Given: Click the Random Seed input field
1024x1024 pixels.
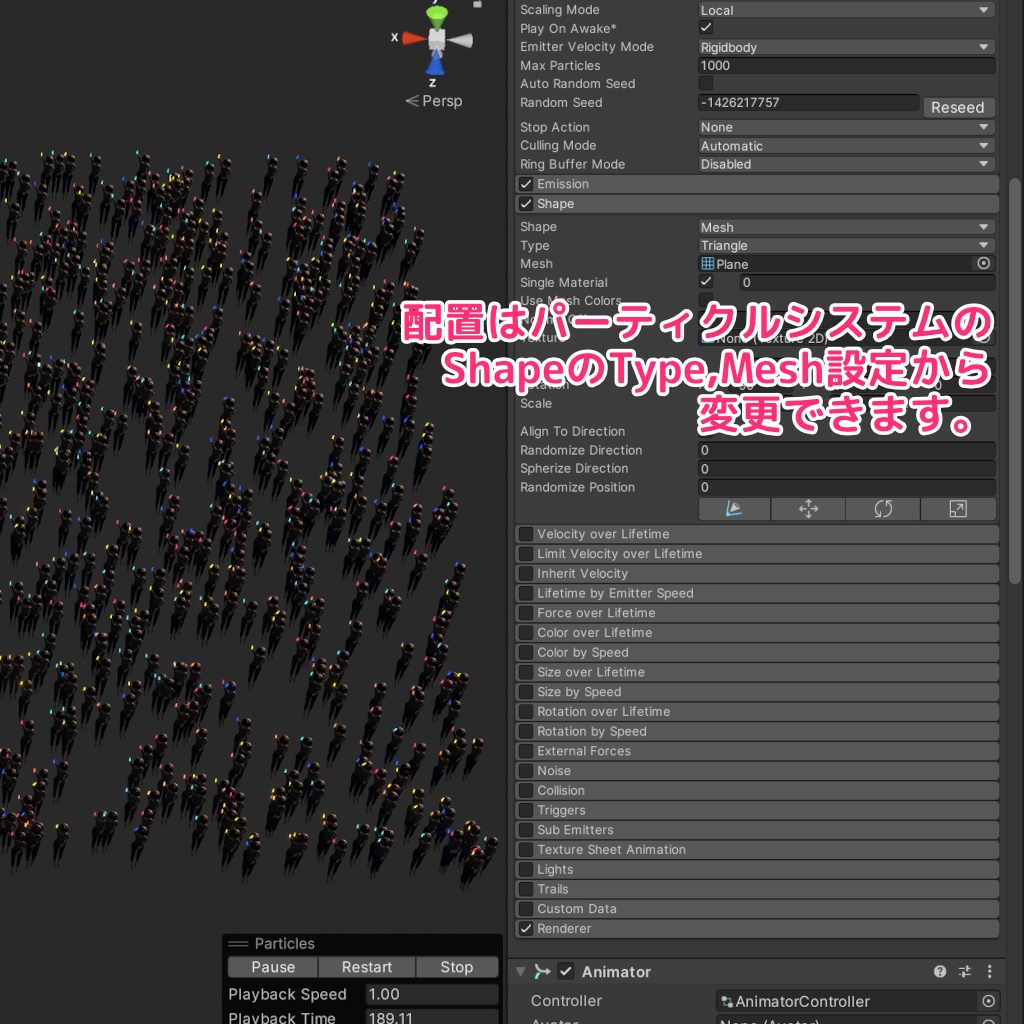Looking at the screenshot, I should point(808,102).
